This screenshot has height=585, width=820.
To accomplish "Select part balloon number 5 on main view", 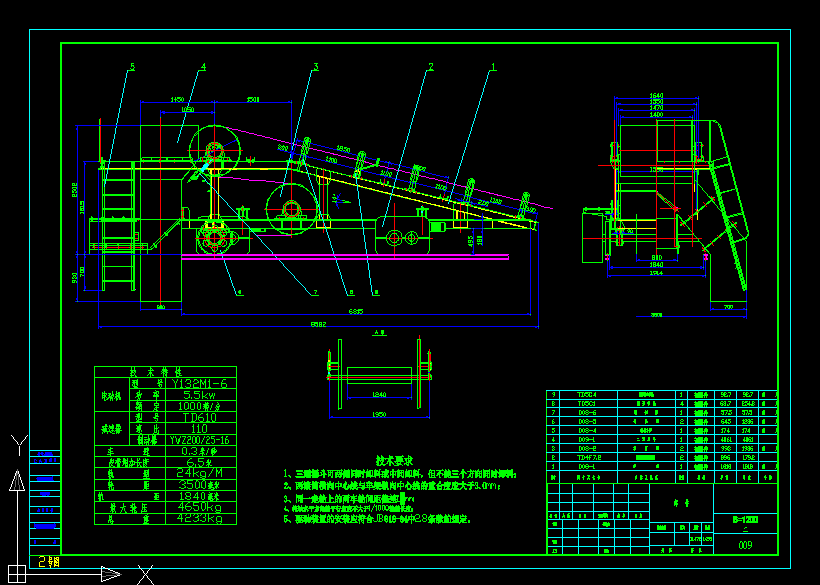I will pyautogui.click(x=133, y=68).
